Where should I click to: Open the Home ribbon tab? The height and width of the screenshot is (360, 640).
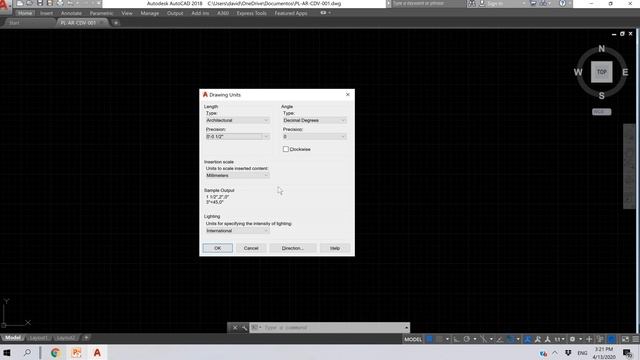pyautogui.click(x=24, y=13)
